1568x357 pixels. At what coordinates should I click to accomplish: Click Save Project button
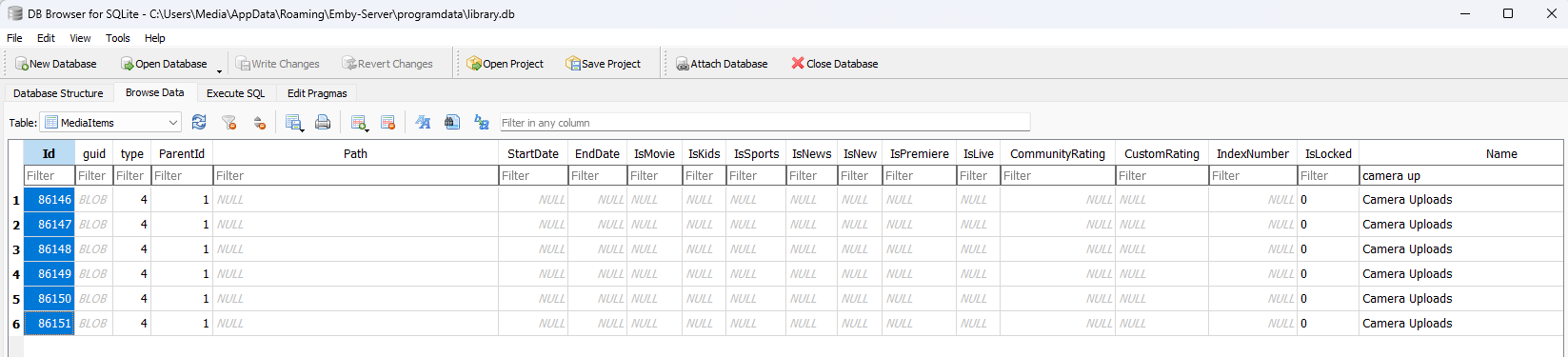[x=604, y=64]
